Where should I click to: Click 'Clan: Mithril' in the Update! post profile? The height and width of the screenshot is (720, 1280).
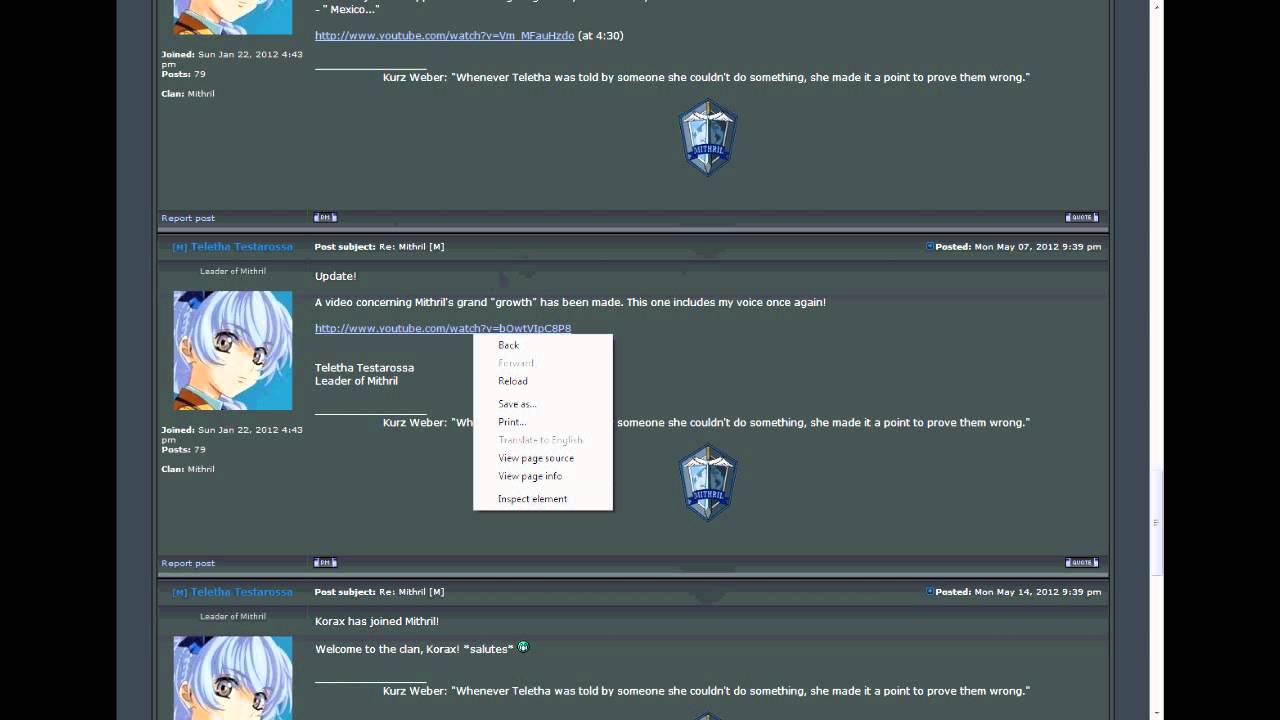click(188, 469)
